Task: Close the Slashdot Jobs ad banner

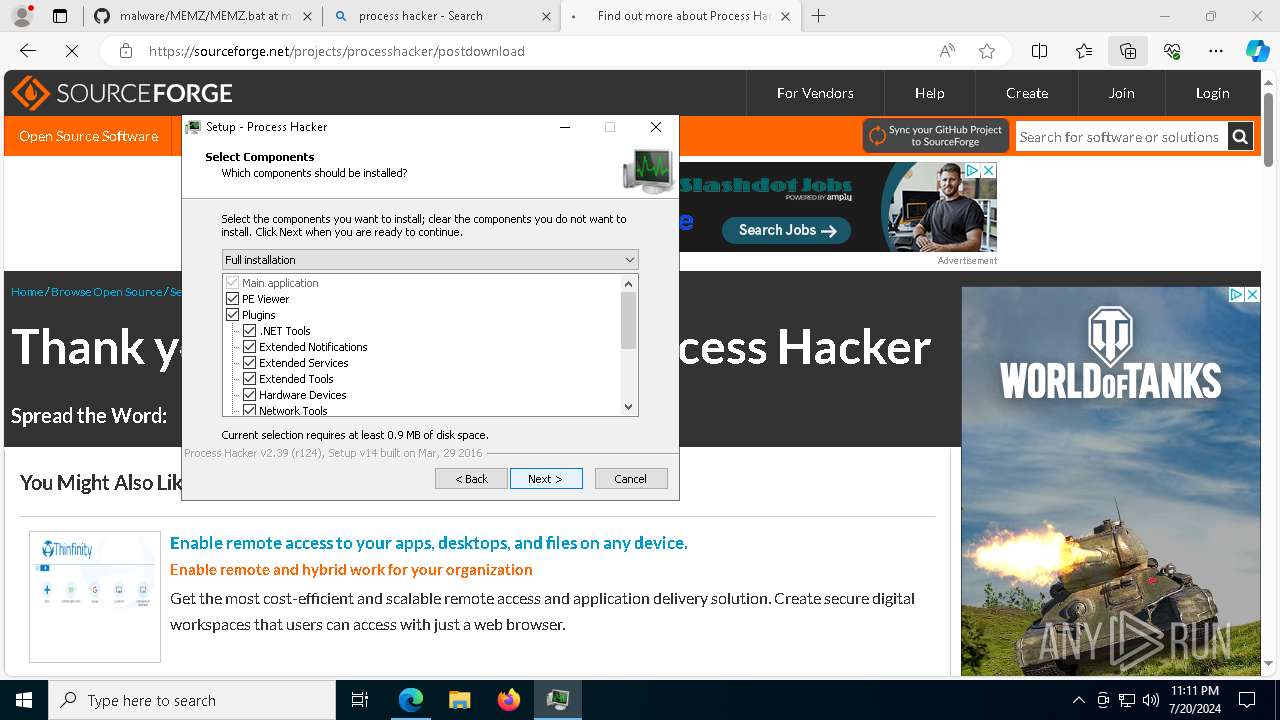Action: [x=988, y=171]
